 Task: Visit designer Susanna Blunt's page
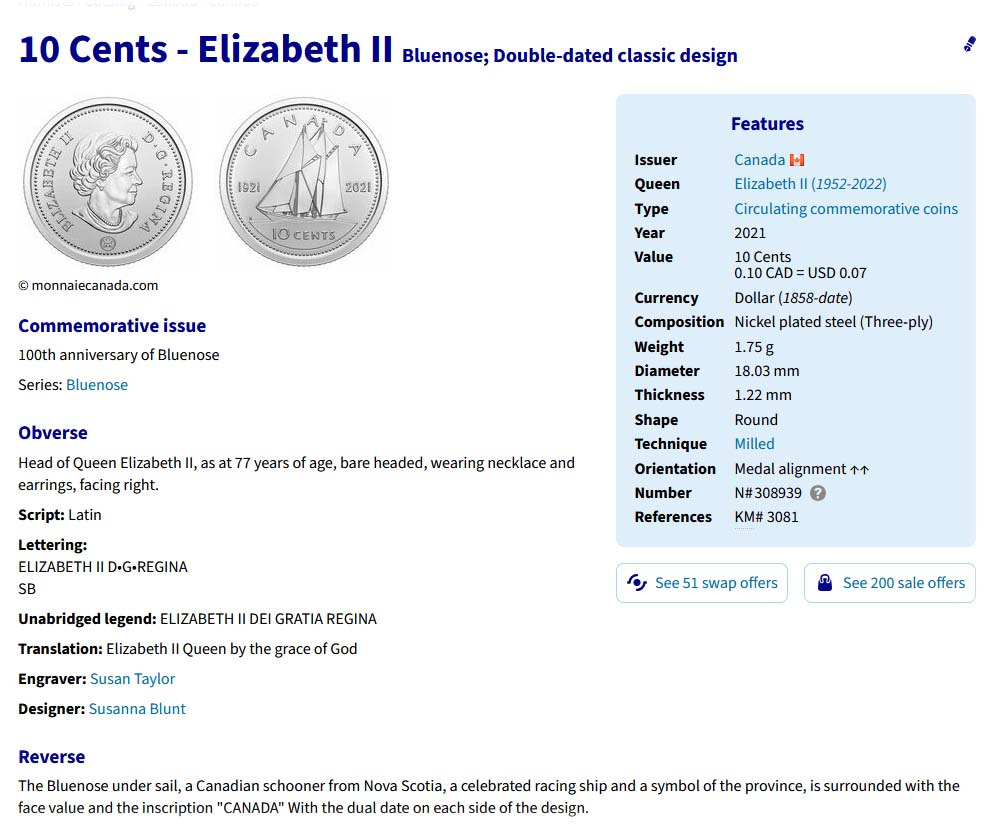click(137, 709)
